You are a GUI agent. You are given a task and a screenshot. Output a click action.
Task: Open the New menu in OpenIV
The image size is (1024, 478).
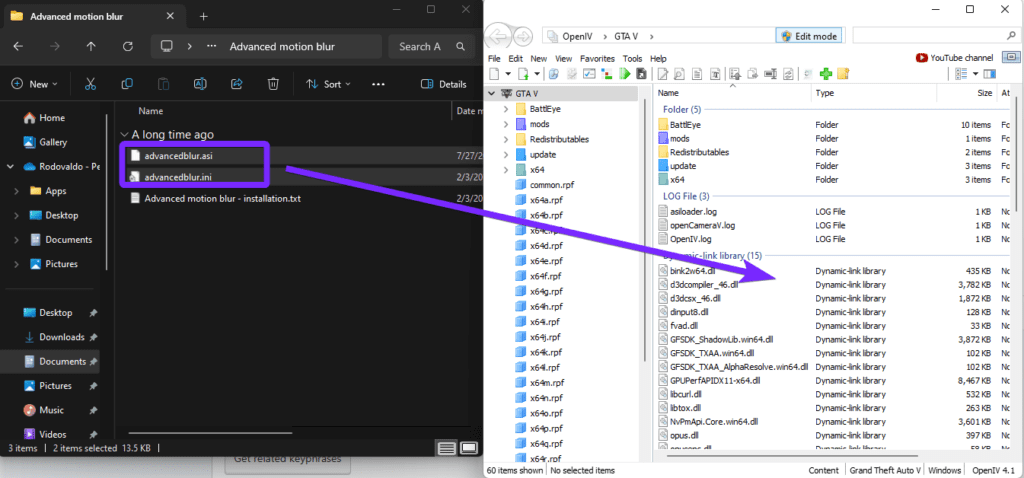click(x=539, y=58)
